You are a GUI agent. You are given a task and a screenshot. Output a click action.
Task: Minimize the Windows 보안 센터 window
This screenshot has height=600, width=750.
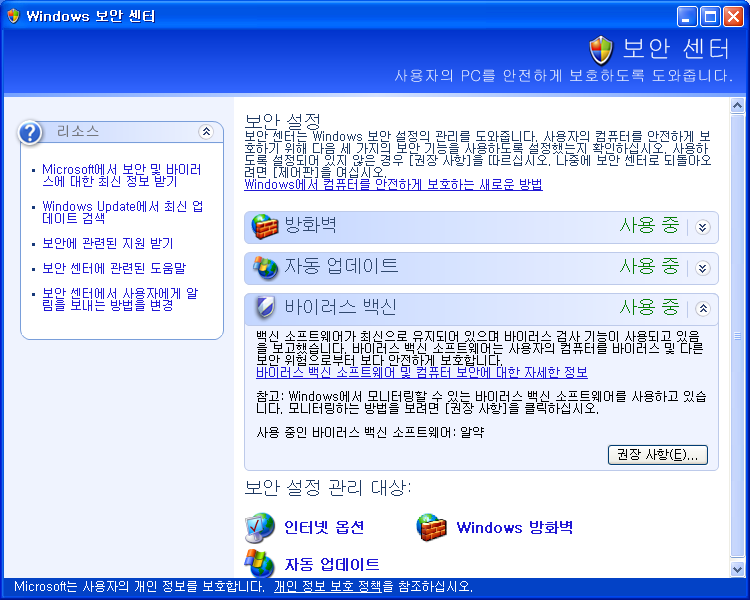[x=687, y=17]
